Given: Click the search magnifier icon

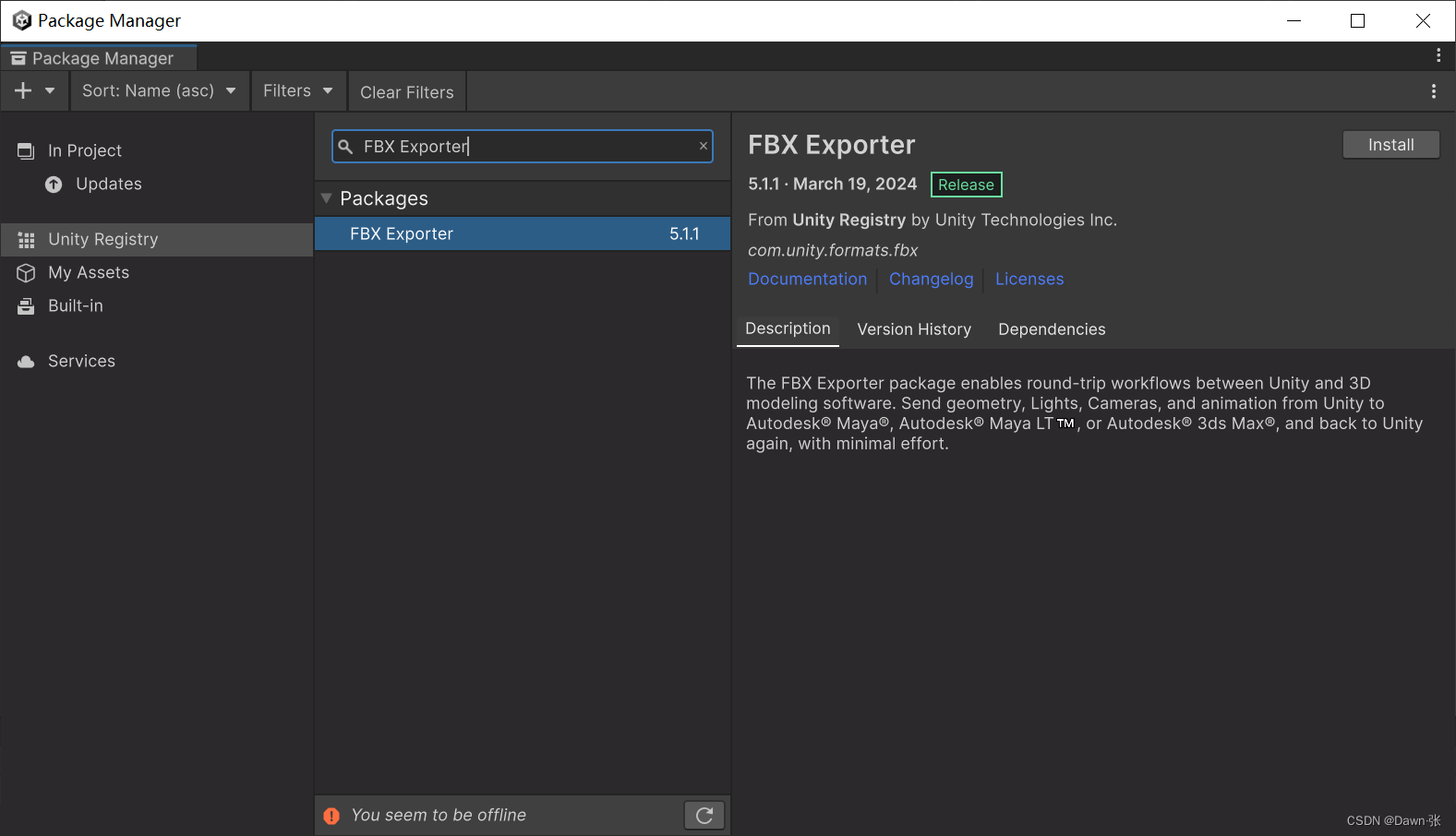Looking at the screenshot, I should [x=345, y=147].
